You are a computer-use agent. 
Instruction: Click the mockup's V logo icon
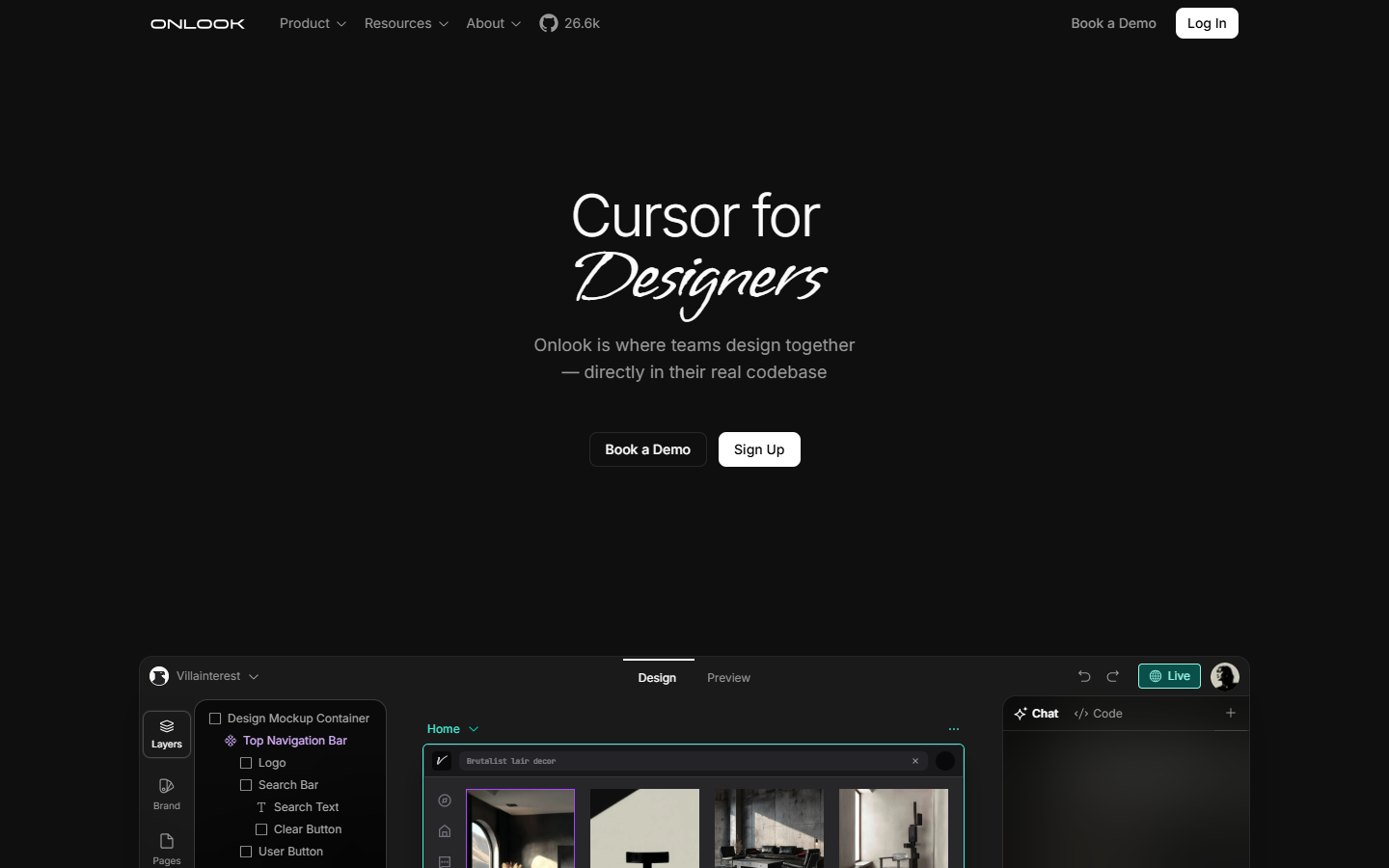click(x=442, y=761)
